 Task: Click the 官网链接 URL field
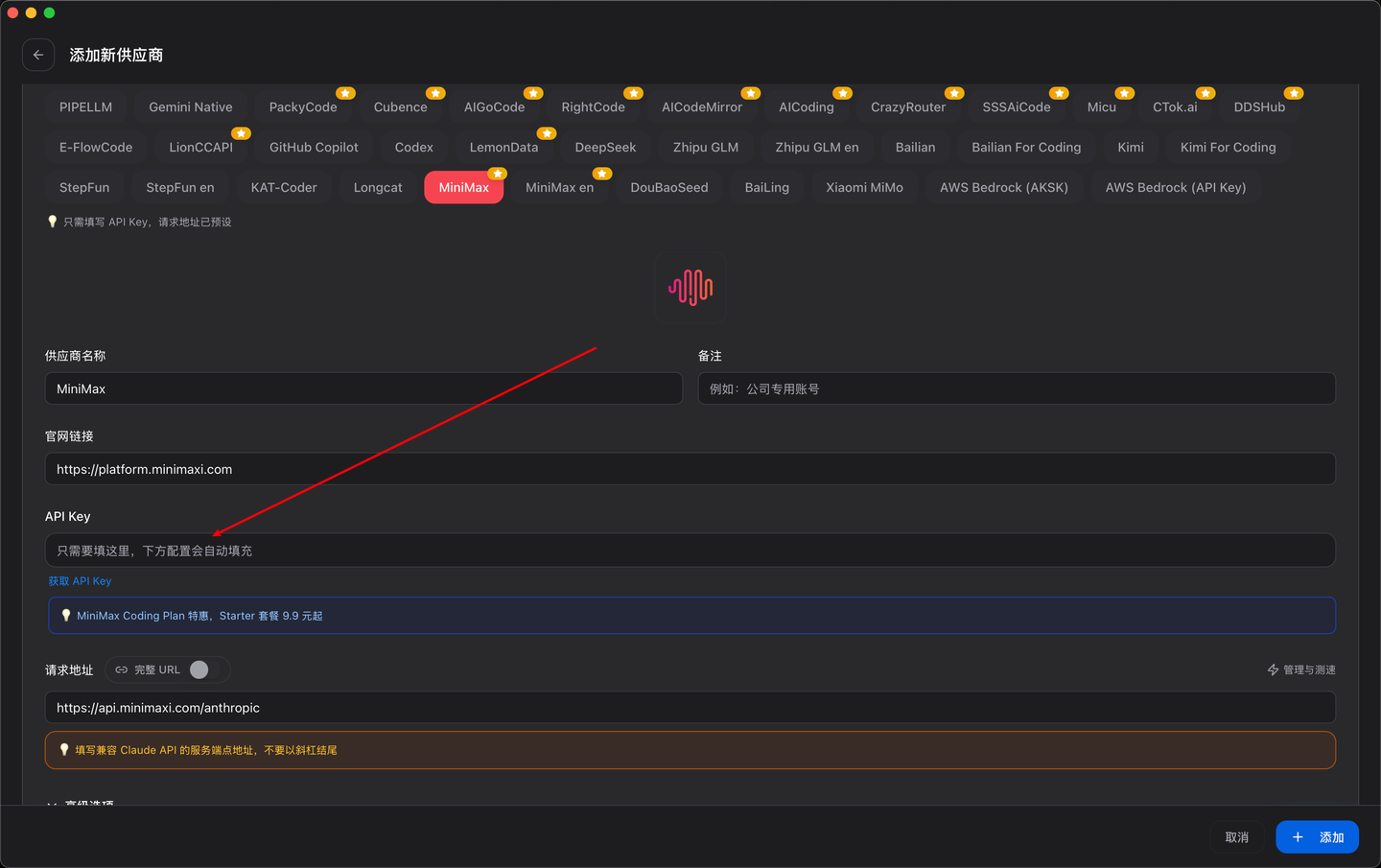[x=690, y=469]
